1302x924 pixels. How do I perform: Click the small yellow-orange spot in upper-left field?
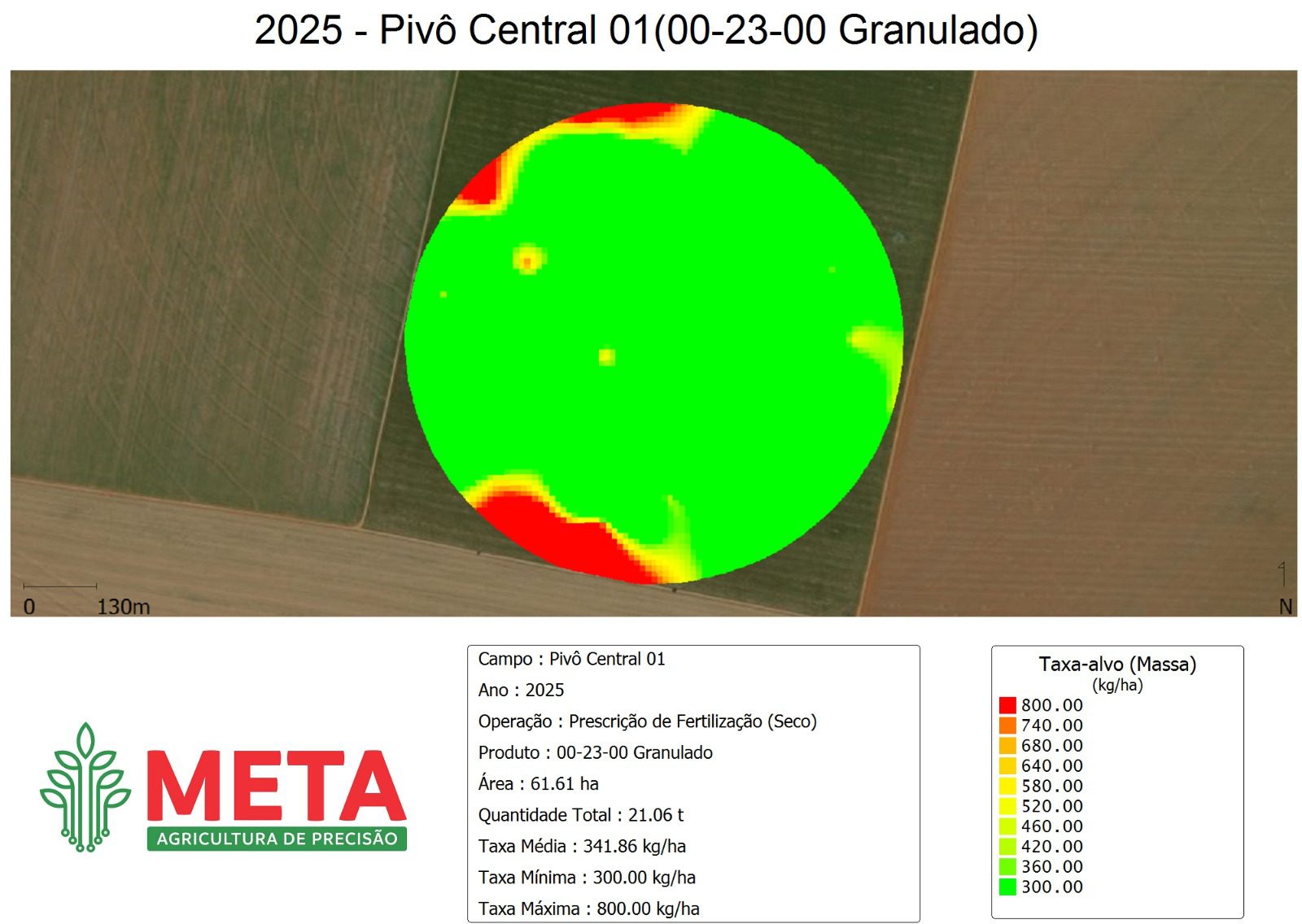(528, 260)
